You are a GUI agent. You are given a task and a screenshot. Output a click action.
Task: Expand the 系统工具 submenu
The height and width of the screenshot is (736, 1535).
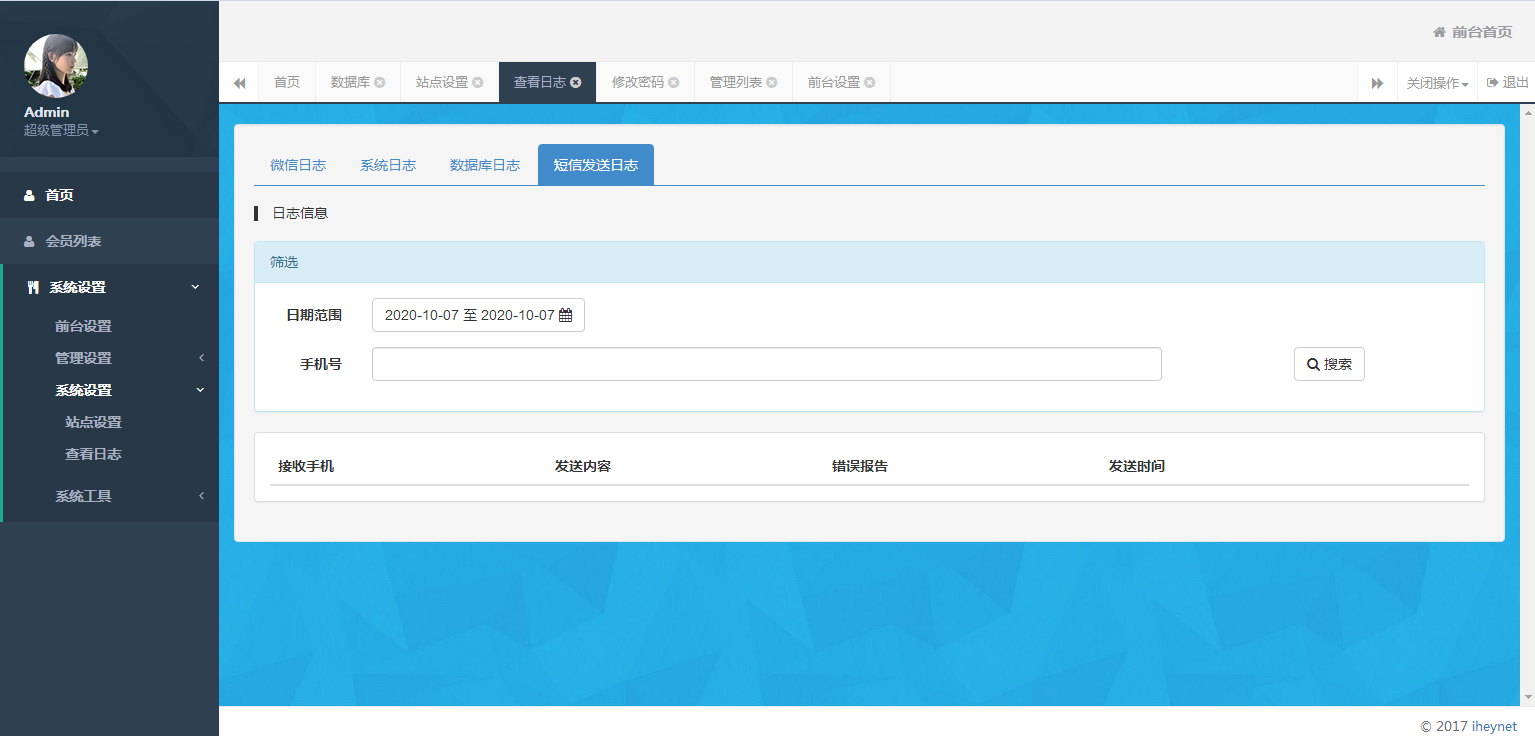click(x=82, y=495)
